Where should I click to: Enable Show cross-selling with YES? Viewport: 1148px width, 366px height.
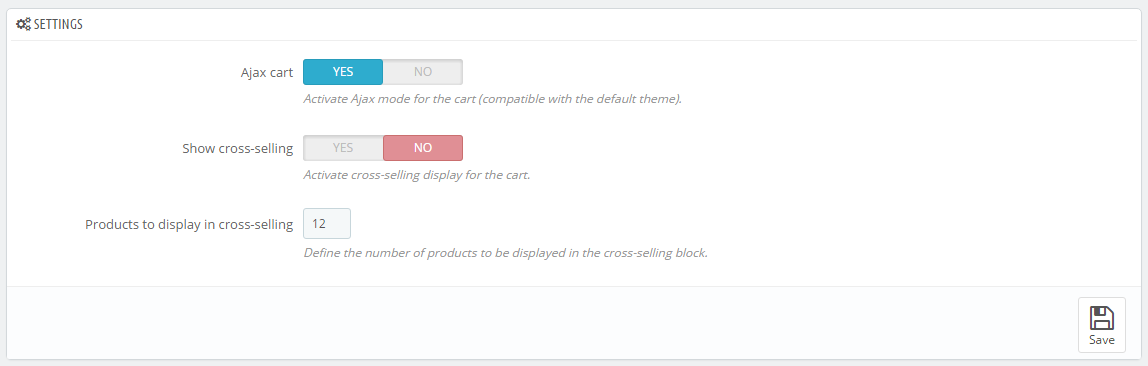(x=343, y=148)
